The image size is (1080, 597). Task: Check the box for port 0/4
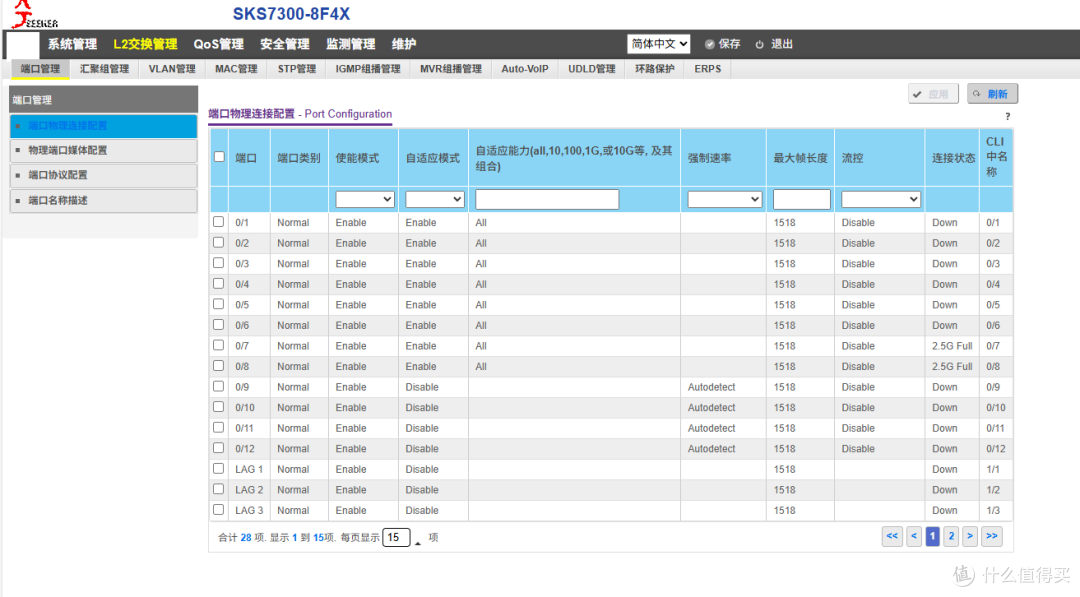[218, 284]
